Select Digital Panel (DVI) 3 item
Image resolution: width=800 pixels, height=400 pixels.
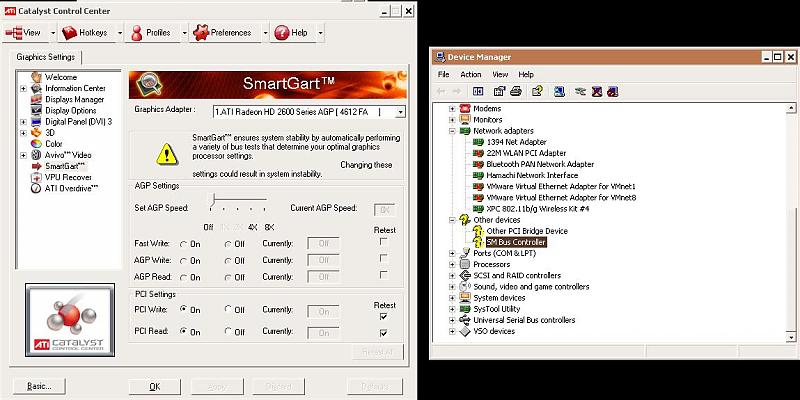tap(78, 121)
